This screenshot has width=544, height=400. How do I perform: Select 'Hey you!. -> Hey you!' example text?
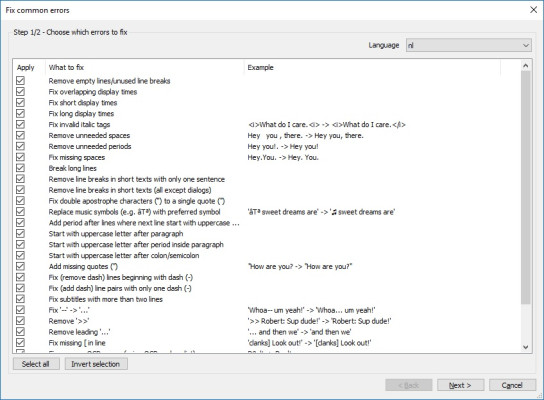pos(283,146)
